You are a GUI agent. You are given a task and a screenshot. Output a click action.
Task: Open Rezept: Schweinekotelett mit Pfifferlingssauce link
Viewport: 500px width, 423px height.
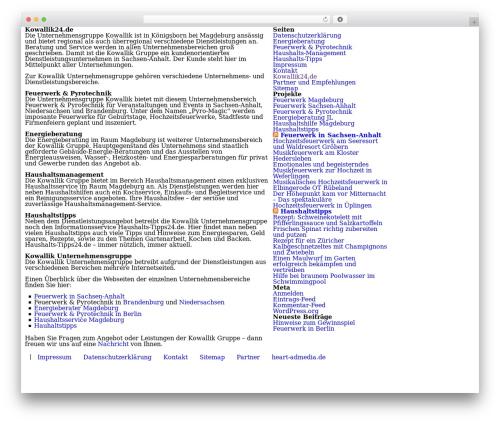[328, 220]
